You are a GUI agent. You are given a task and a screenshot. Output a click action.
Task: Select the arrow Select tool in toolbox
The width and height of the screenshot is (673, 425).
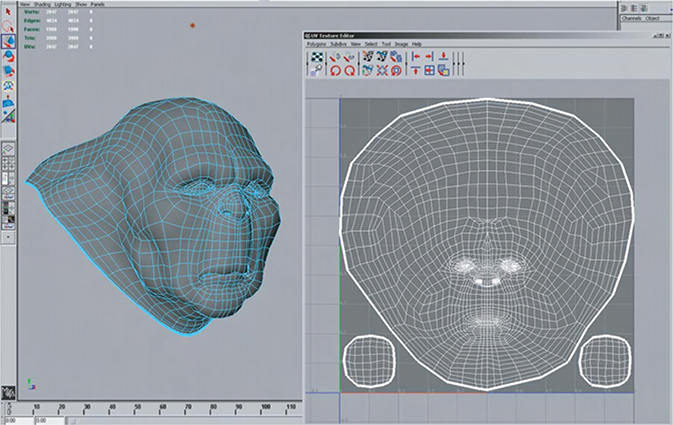click(7, 11)
